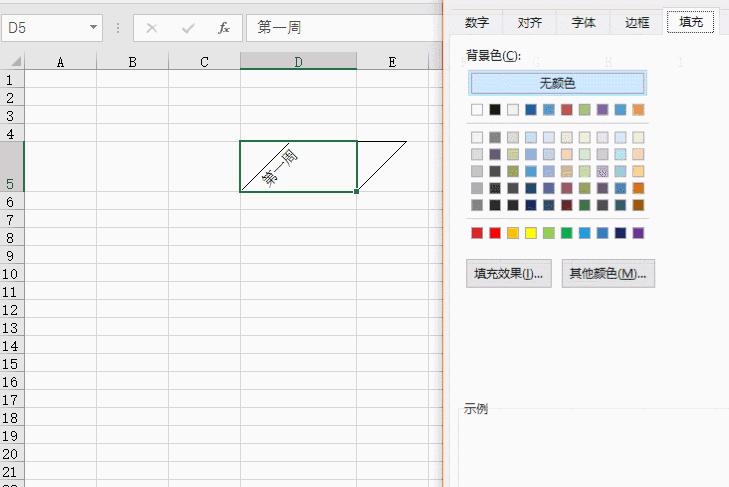Open the Name Box dropdown arrow
The image size is (729, 487).
point(94,28)
